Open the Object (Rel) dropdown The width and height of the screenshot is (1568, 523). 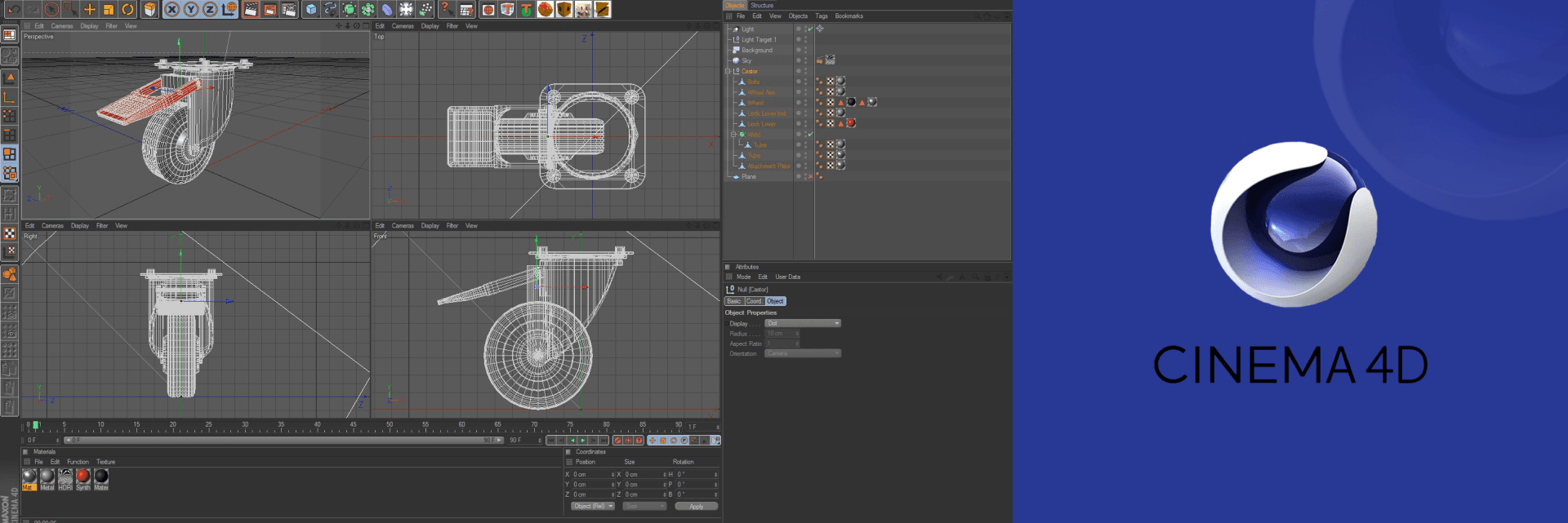593,507
